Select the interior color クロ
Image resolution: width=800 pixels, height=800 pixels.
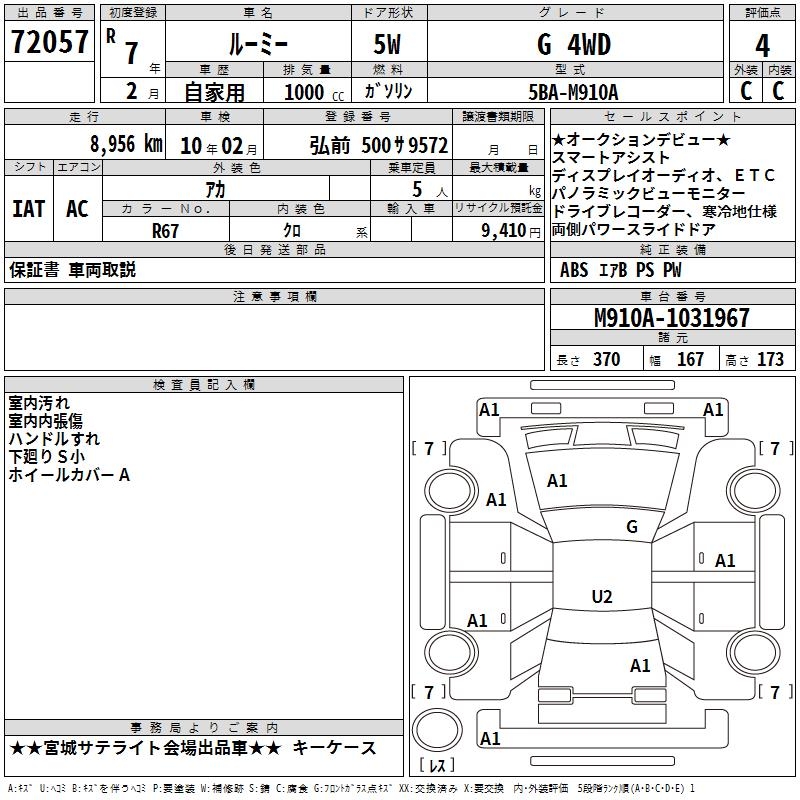[x=292, y=231]
